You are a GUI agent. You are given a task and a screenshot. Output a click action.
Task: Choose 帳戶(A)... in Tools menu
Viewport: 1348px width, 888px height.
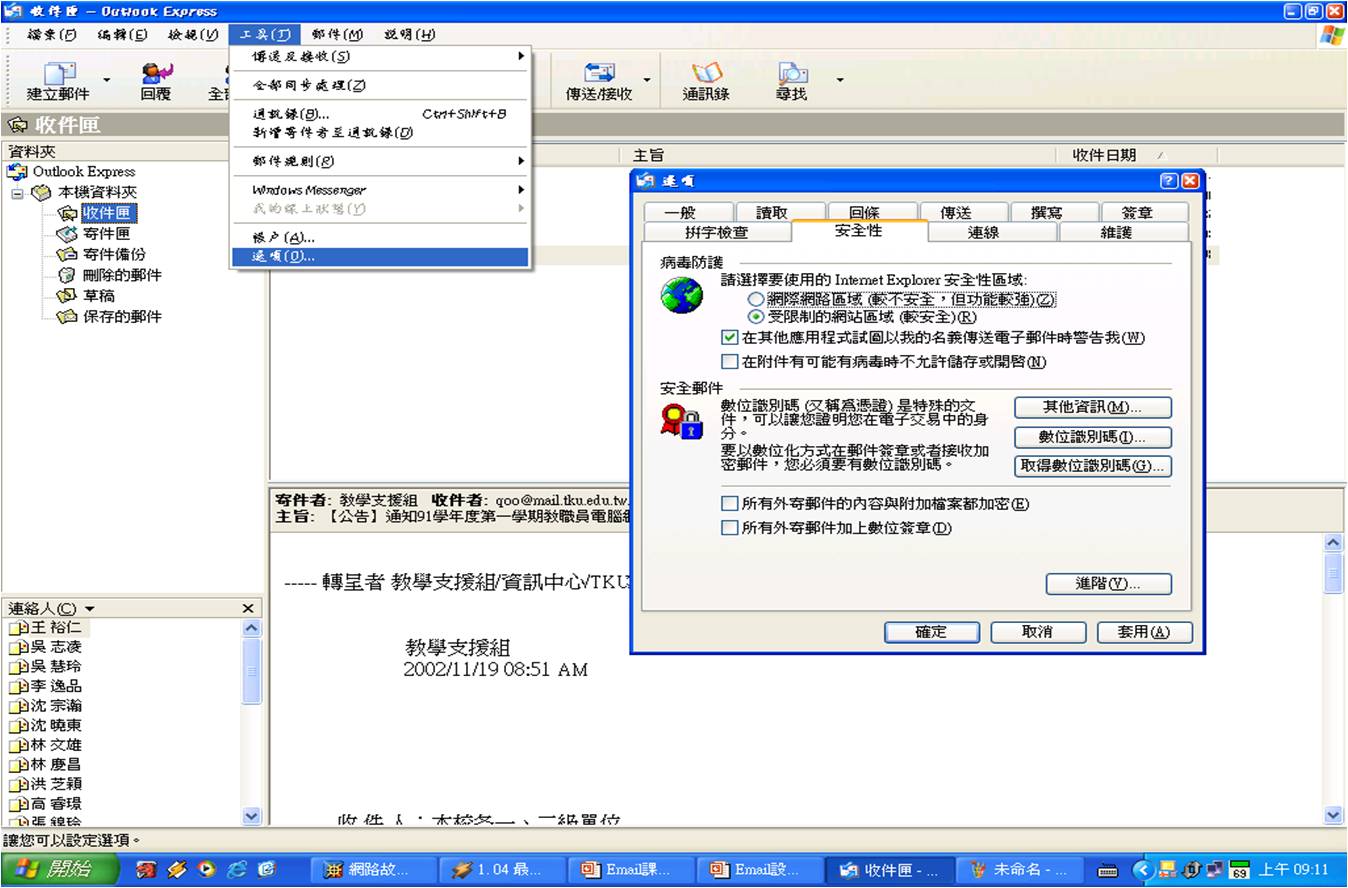pos(380,237)
